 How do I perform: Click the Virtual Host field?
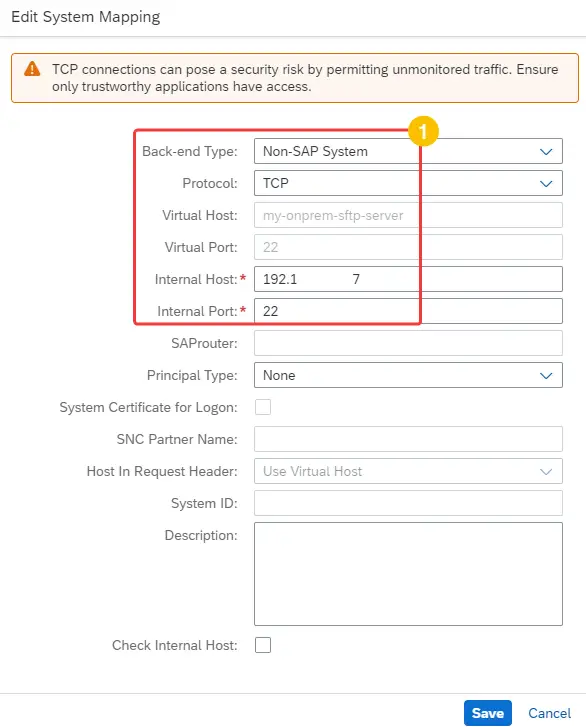pyautogui.click(x=408, y=215)
